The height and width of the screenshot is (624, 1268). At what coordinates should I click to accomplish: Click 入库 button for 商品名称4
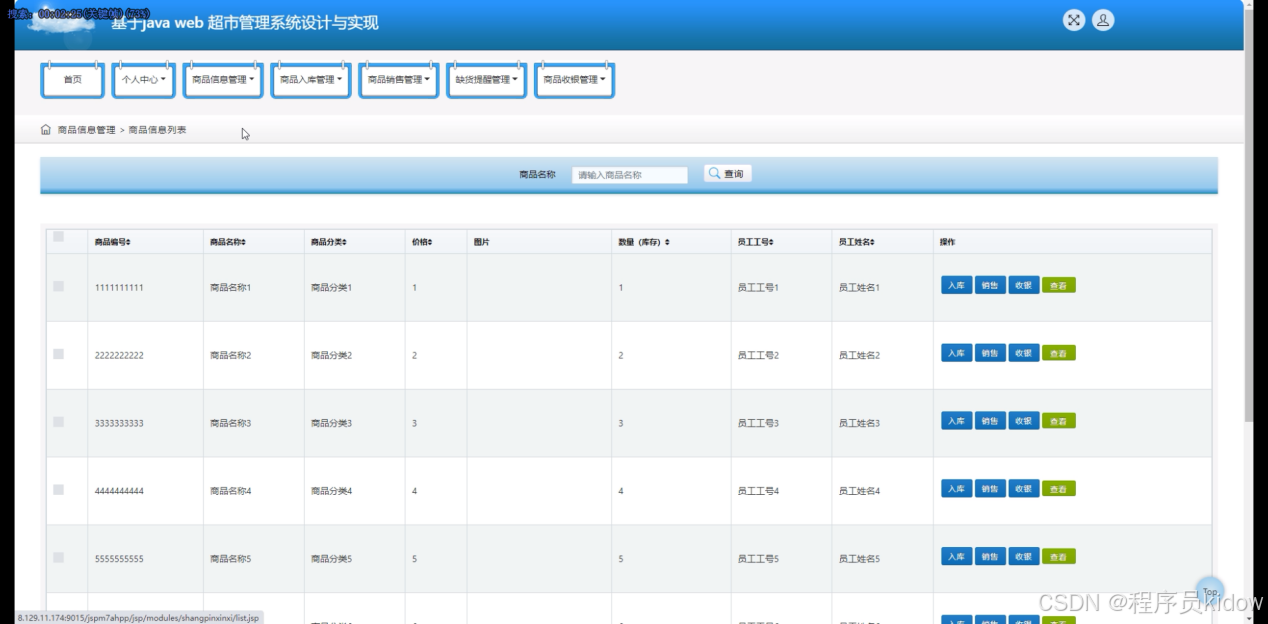(957, 489)
